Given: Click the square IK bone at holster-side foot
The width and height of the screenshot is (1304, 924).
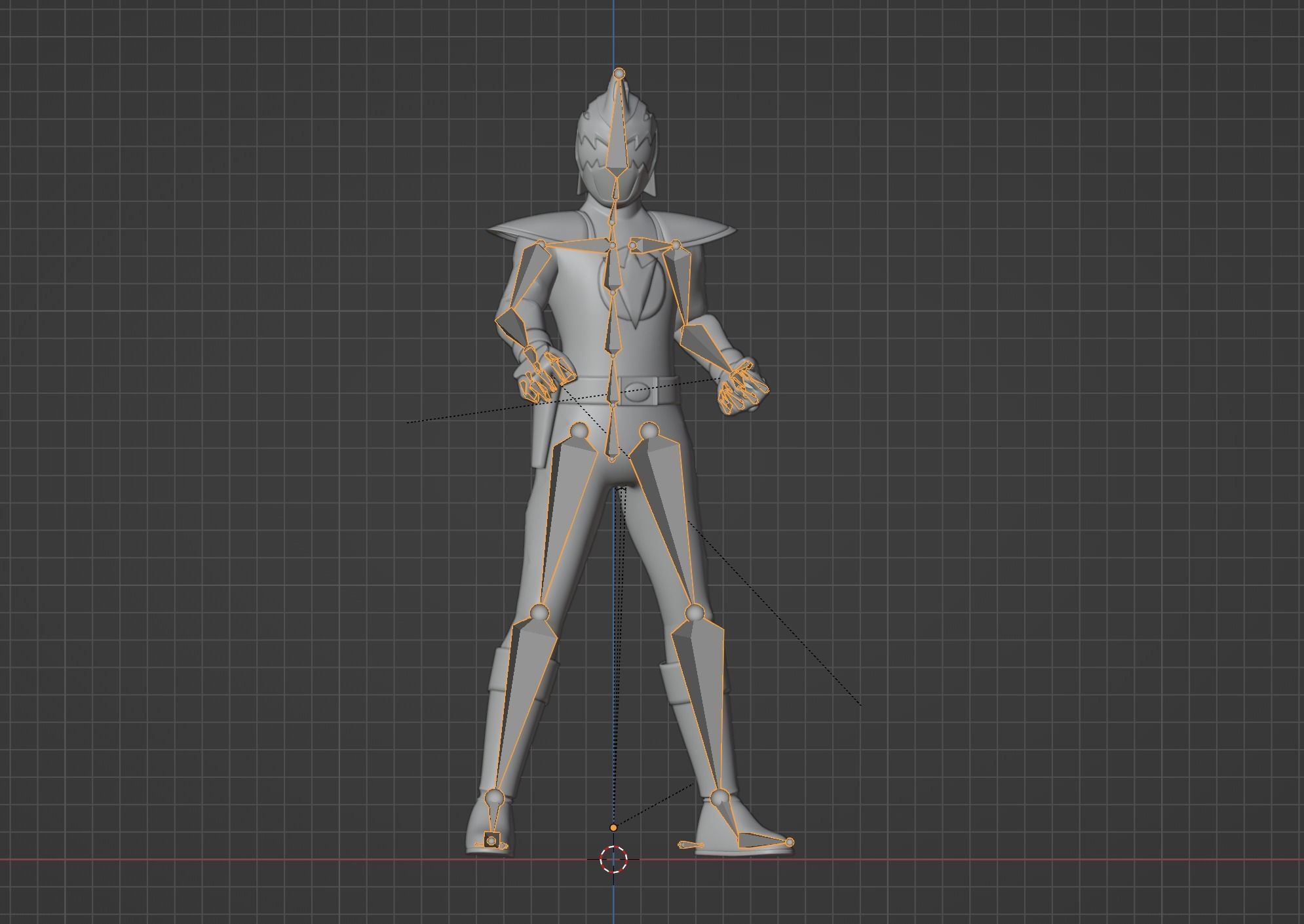Looking at the screenshot, I should click(491, 839).
